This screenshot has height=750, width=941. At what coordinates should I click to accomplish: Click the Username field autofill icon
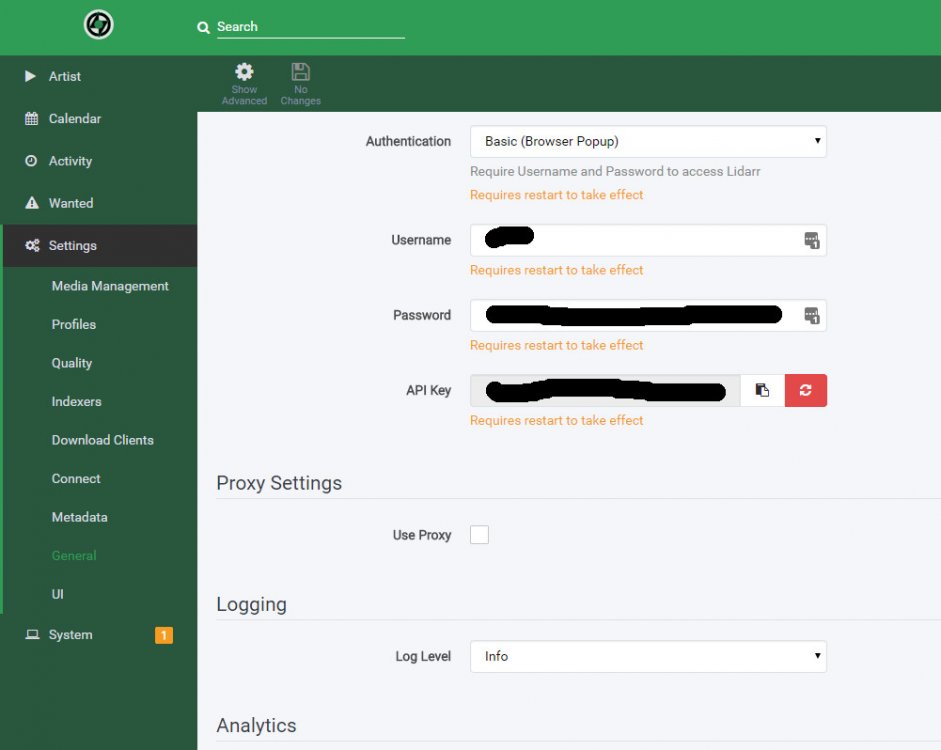811,241
